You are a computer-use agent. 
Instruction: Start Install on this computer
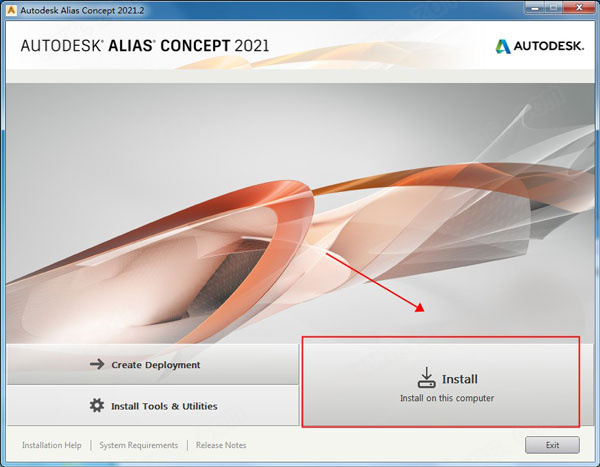coord(441,382)
